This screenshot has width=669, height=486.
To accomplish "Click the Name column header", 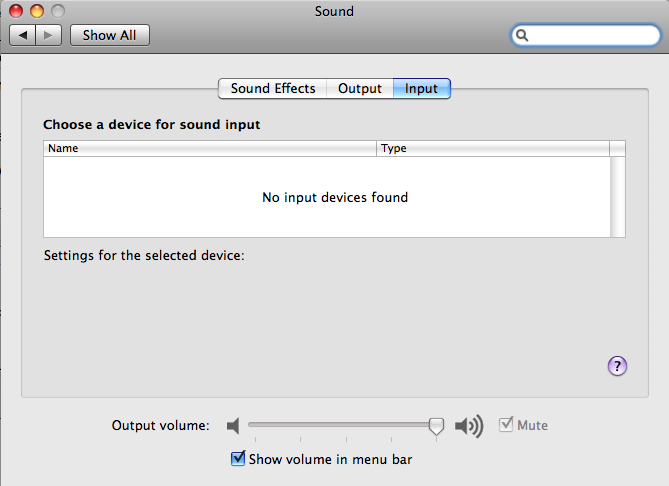I will (x=210, y=148).
